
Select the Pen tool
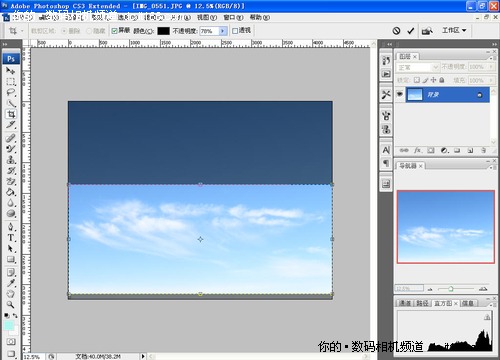11,227
